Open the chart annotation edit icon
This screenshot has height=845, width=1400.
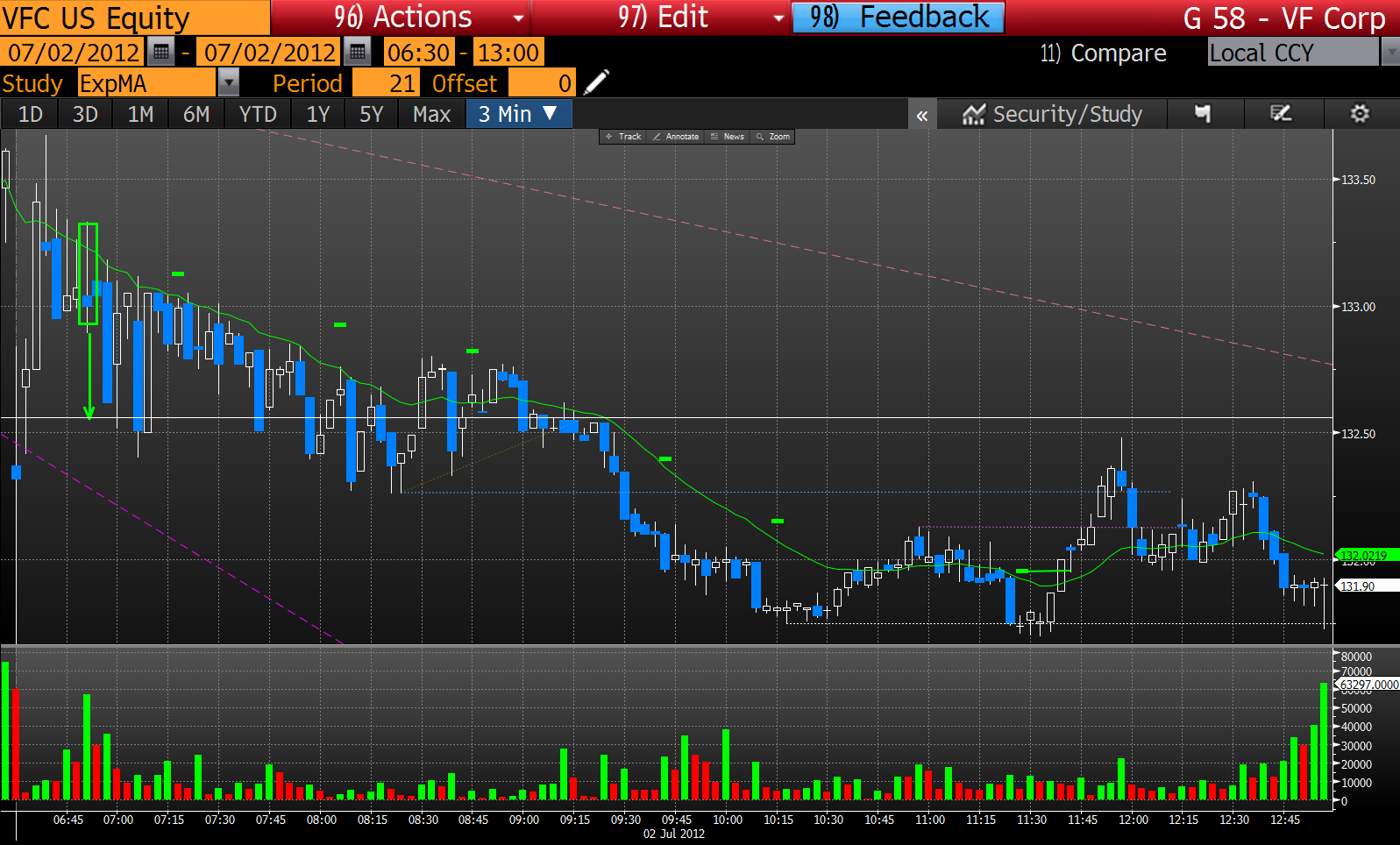[x=1281, y=114]
